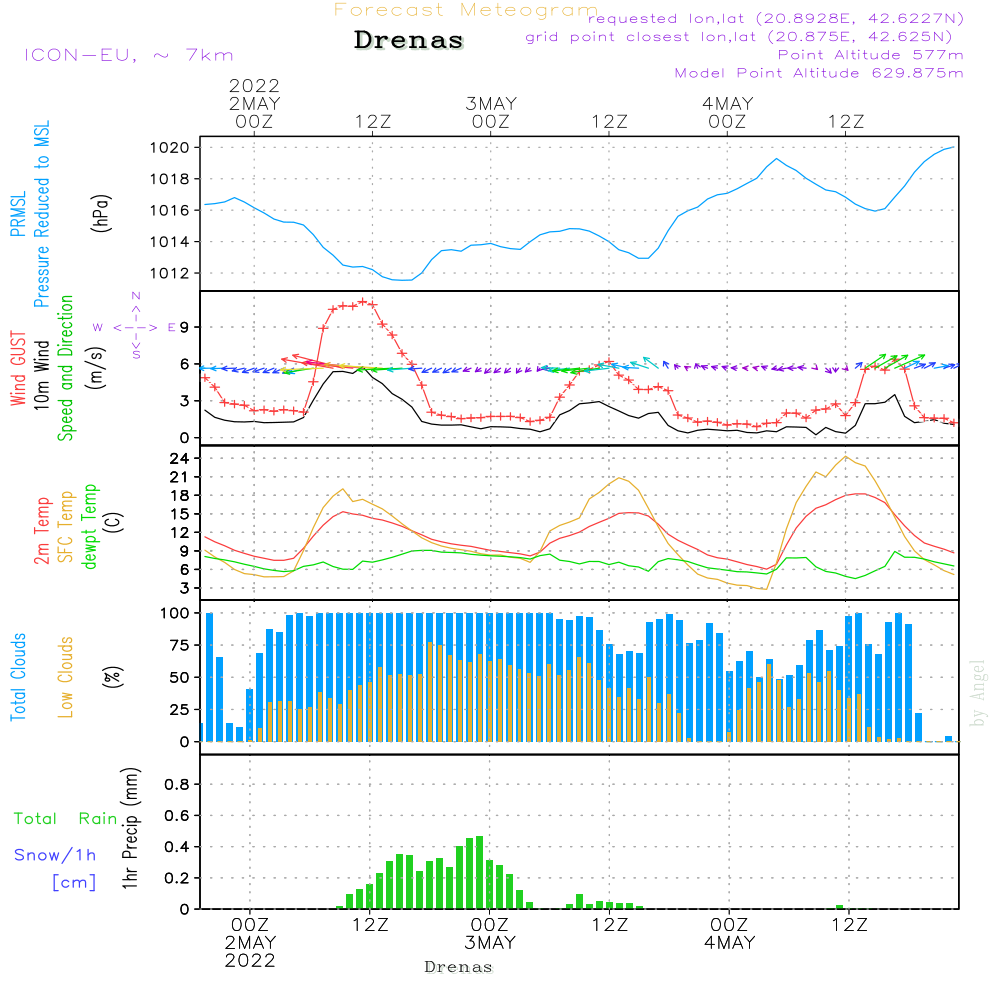
Task: Click the bottom '00Z 3MAY' time label
Action: (490, 934)
